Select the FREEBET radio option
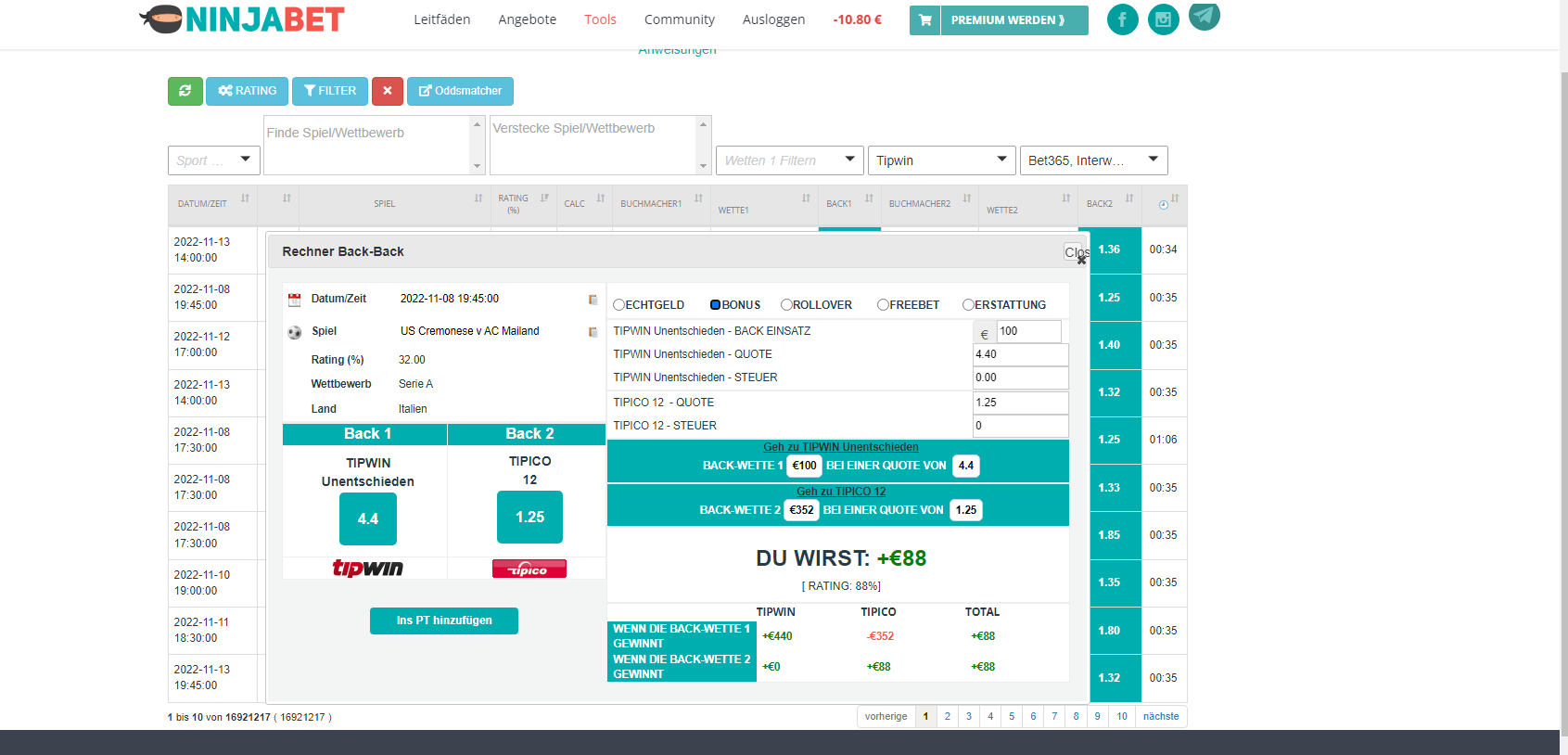 point(884,305)
